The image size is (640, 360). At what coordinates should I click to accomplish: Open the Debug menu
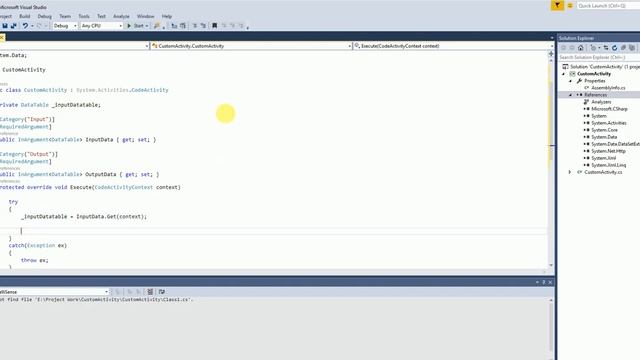(44, 16)
